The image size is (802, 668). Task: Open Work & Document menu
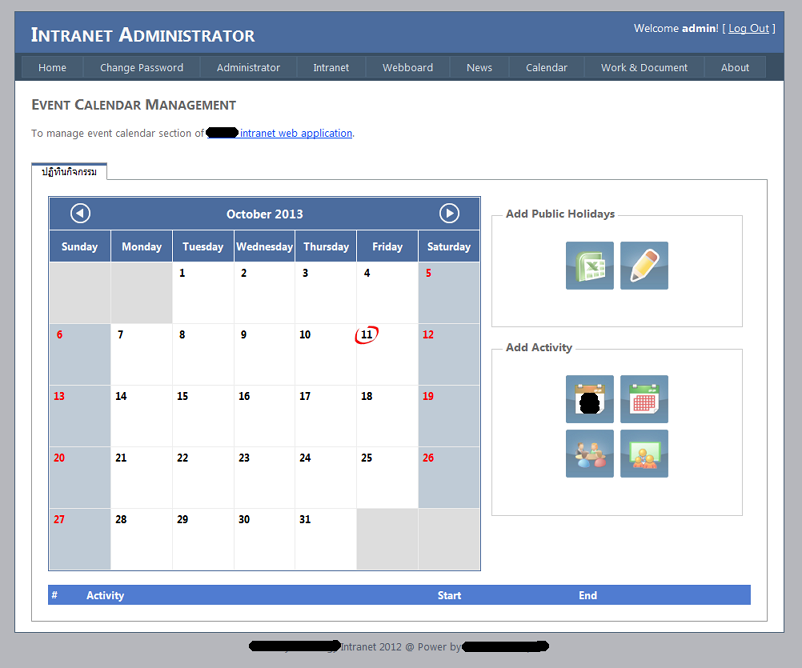tap(644, 68)
